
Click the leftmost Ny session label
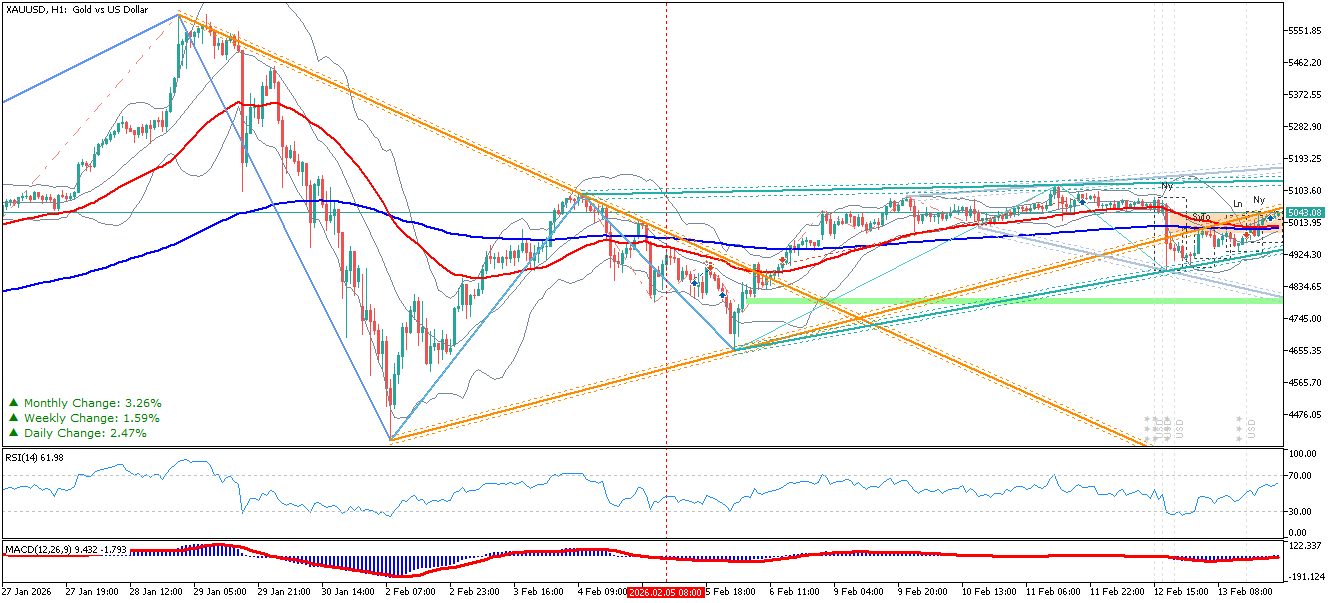click(x=1166, y=187)
